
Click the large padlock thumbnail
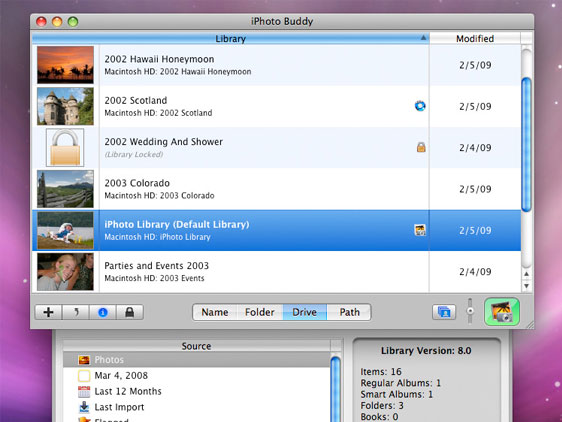pyautogui.click(x=65, y=147)
